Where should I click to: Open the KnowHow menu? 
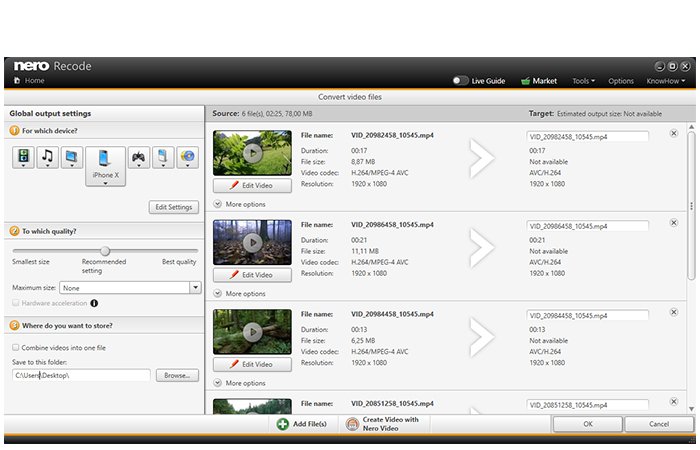pyautogui.click(x=666, y=81)
